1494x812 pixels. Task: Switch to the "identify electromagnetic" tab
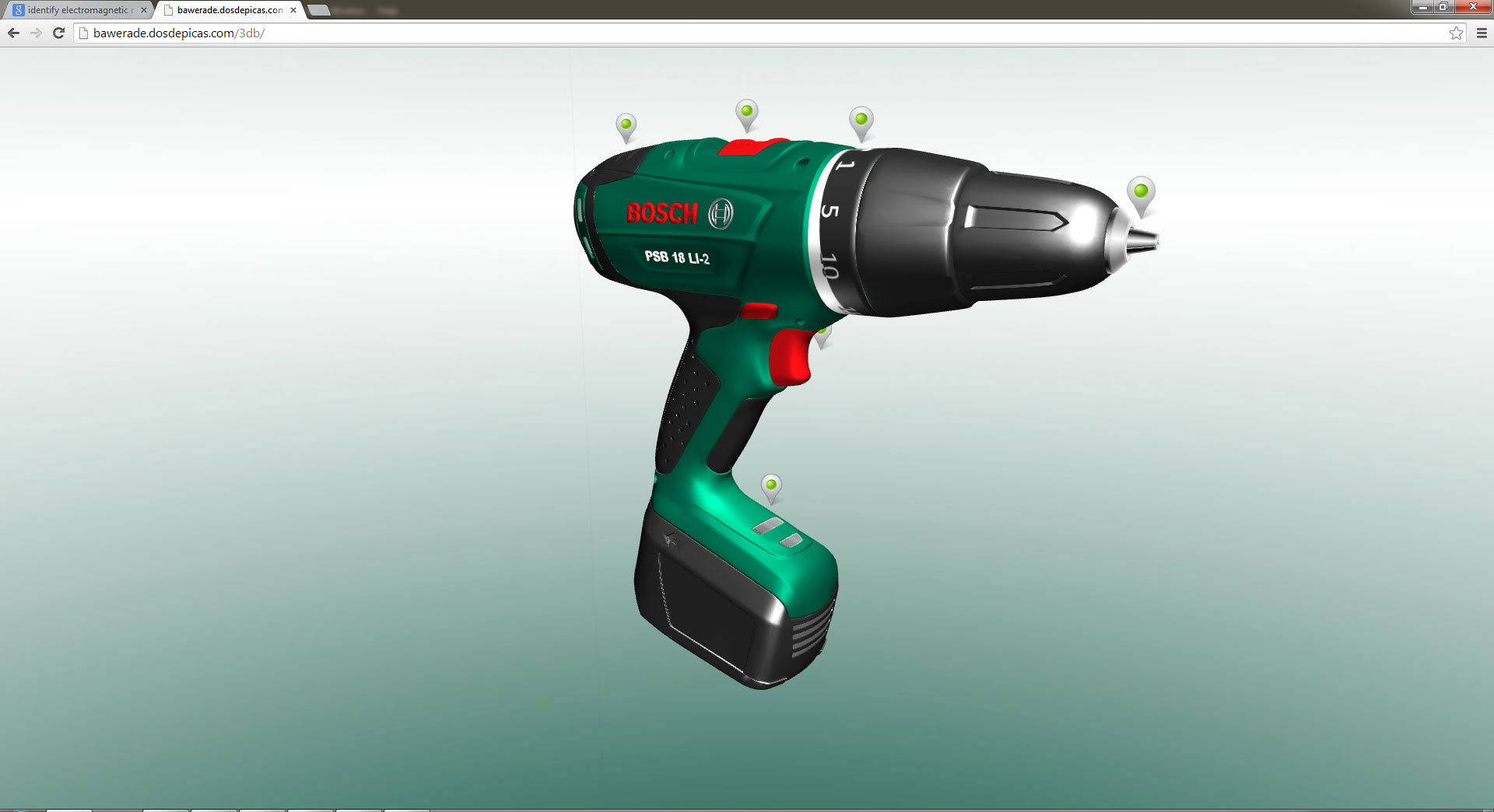pos(78,10)
